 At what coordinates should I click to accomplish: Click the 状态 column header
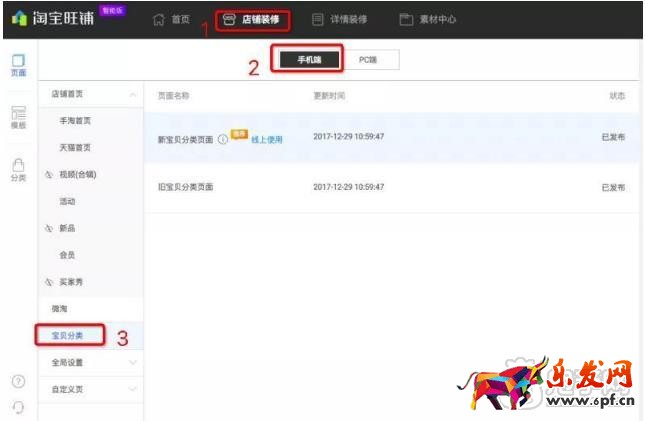click(617, 96)
